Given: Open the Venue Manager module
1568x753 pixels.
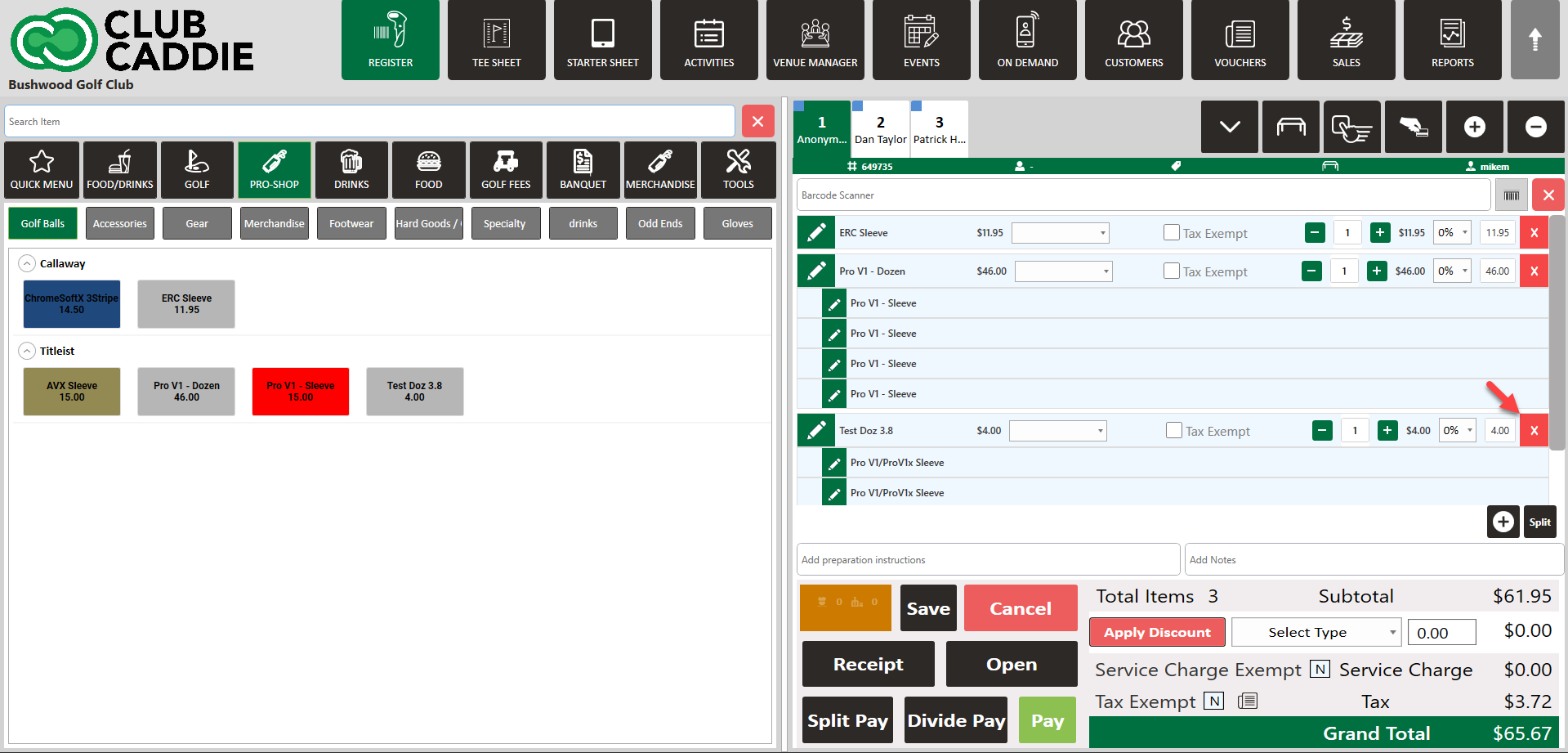Looking at the screenshot, I should (x=815, y=41).
